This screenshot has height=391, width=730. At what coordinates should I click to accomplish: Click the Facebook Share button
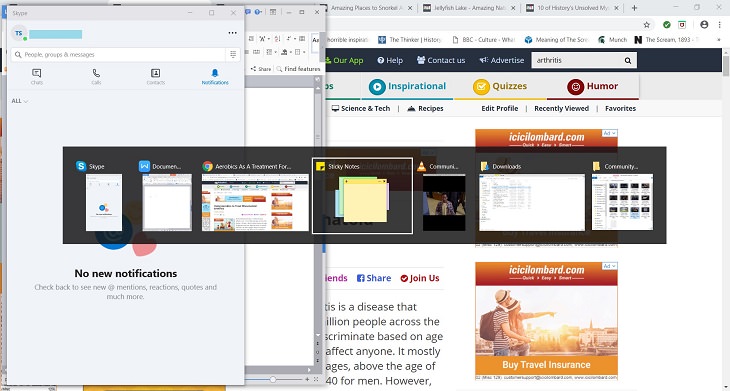tap(374, 278)
